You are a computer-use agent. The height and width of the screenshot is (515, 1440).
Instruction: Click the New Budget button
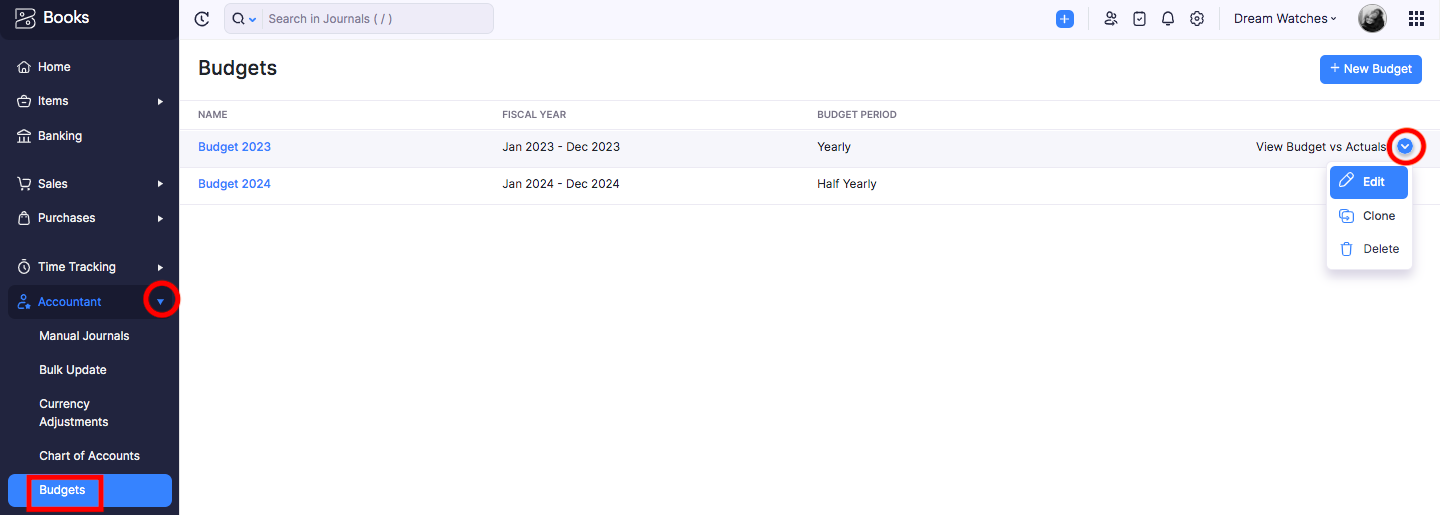(1371, 69)
